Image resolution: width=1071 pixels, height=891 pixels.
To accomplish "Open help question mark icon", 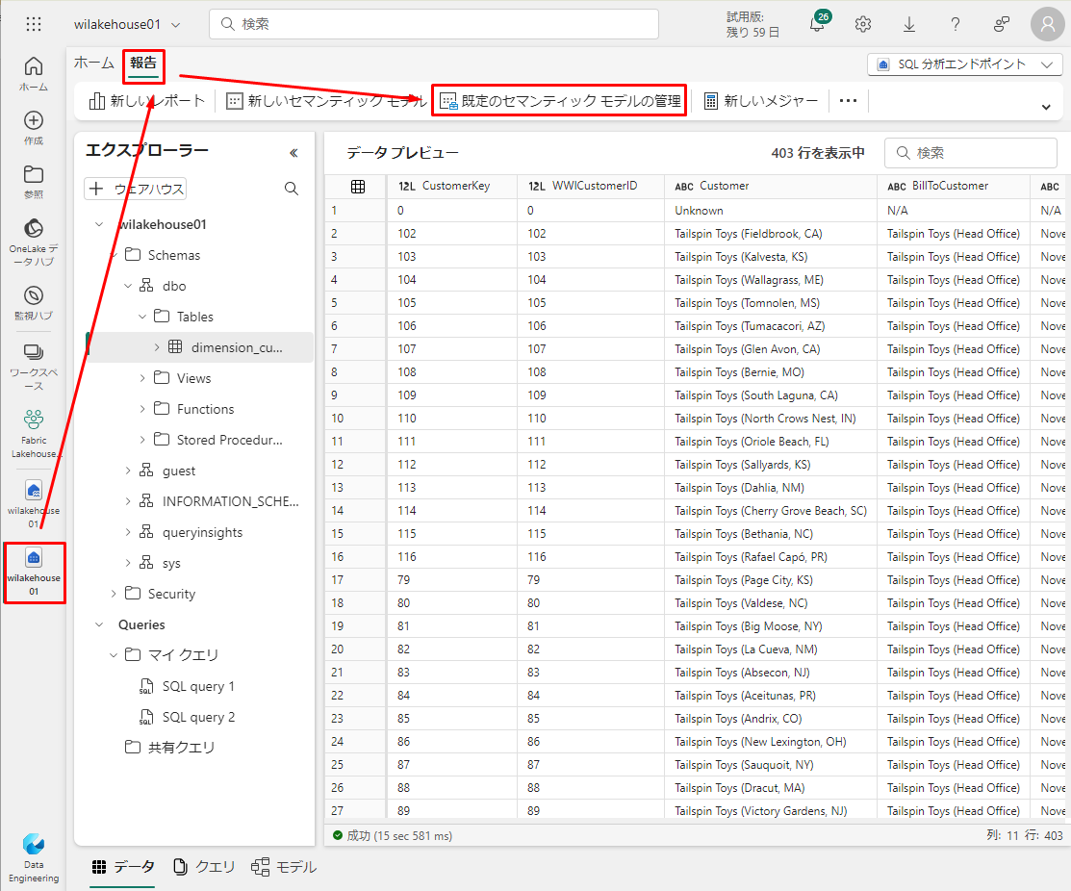I will 955,24.
